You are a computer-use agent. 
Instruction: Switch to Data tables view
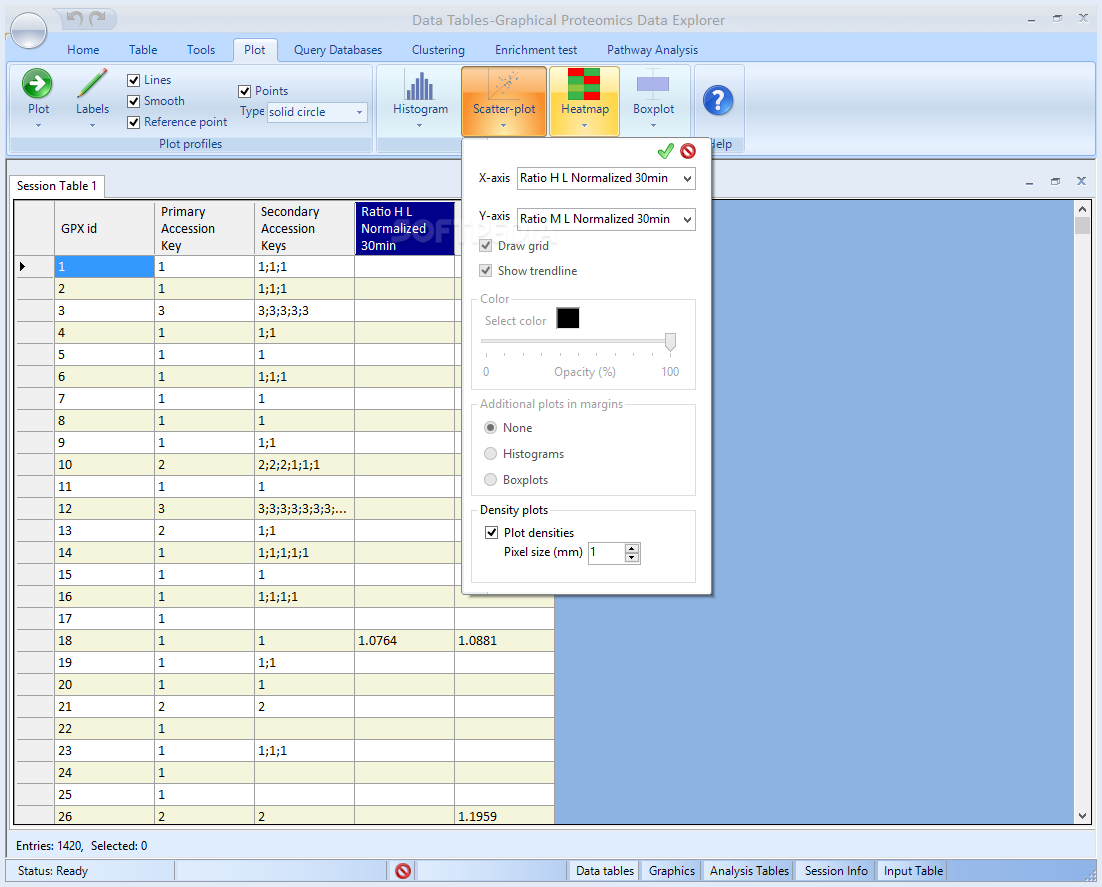604,871
